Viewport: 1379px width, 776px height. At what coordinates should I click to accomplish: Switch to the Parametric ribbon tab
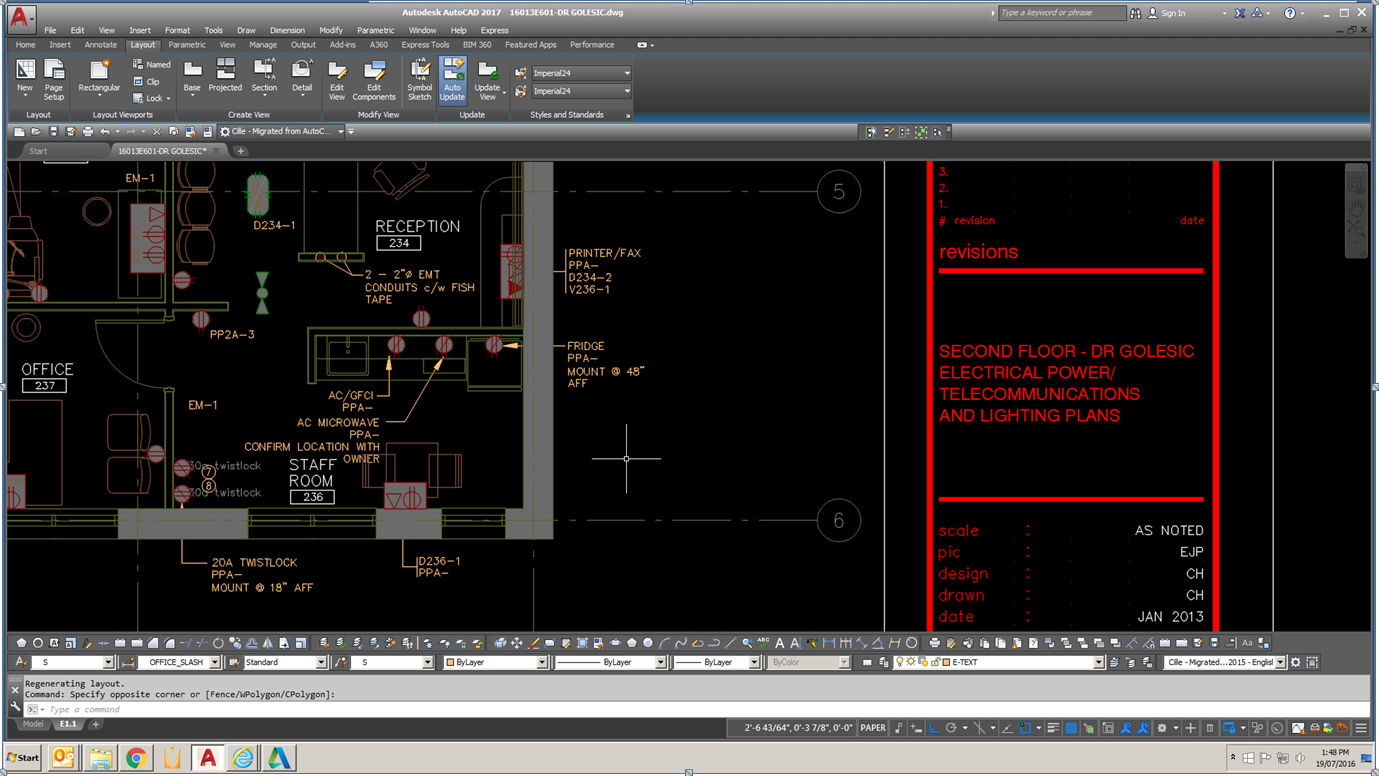click(186, 44)
